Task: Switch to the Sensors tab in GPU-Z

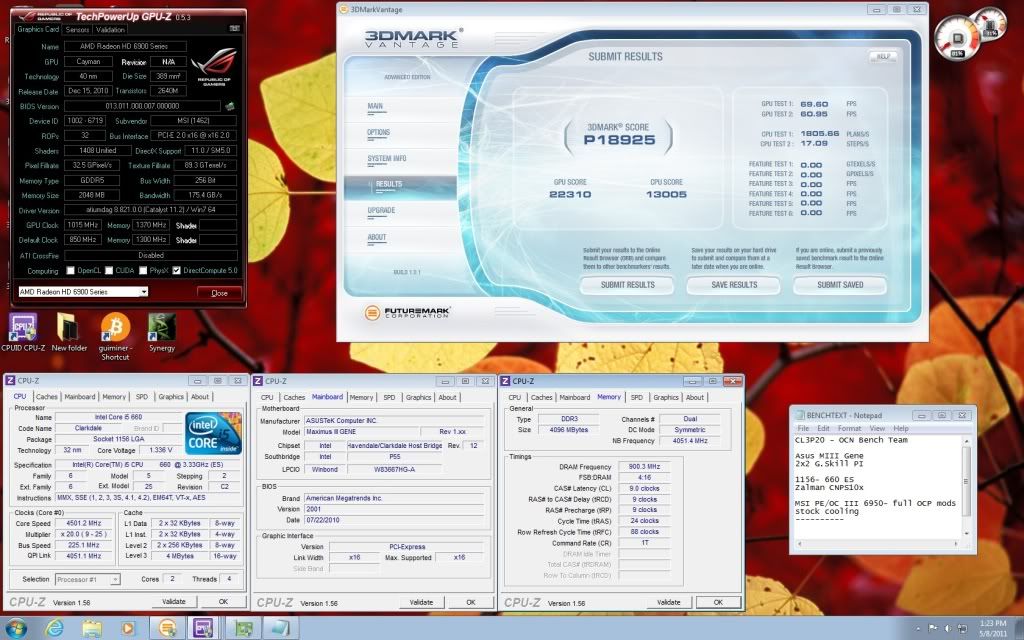Action: (77, 30)
